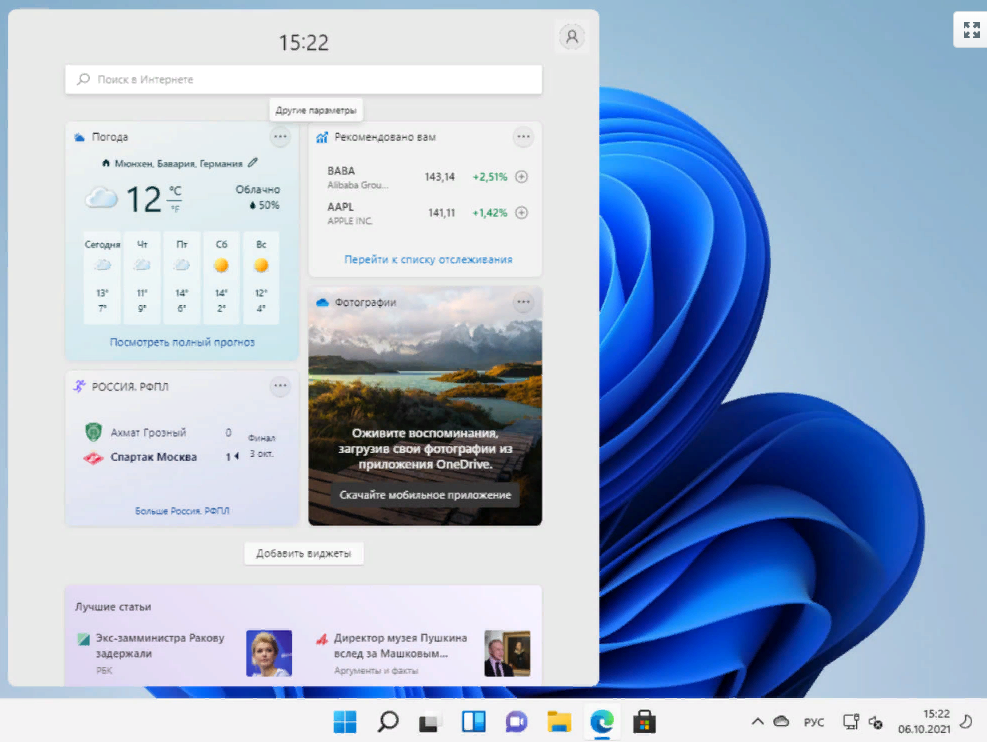Select the Вс forecast day
This screenshot has width=987, height=742.
pyautogui.click(x=261, y=278)
